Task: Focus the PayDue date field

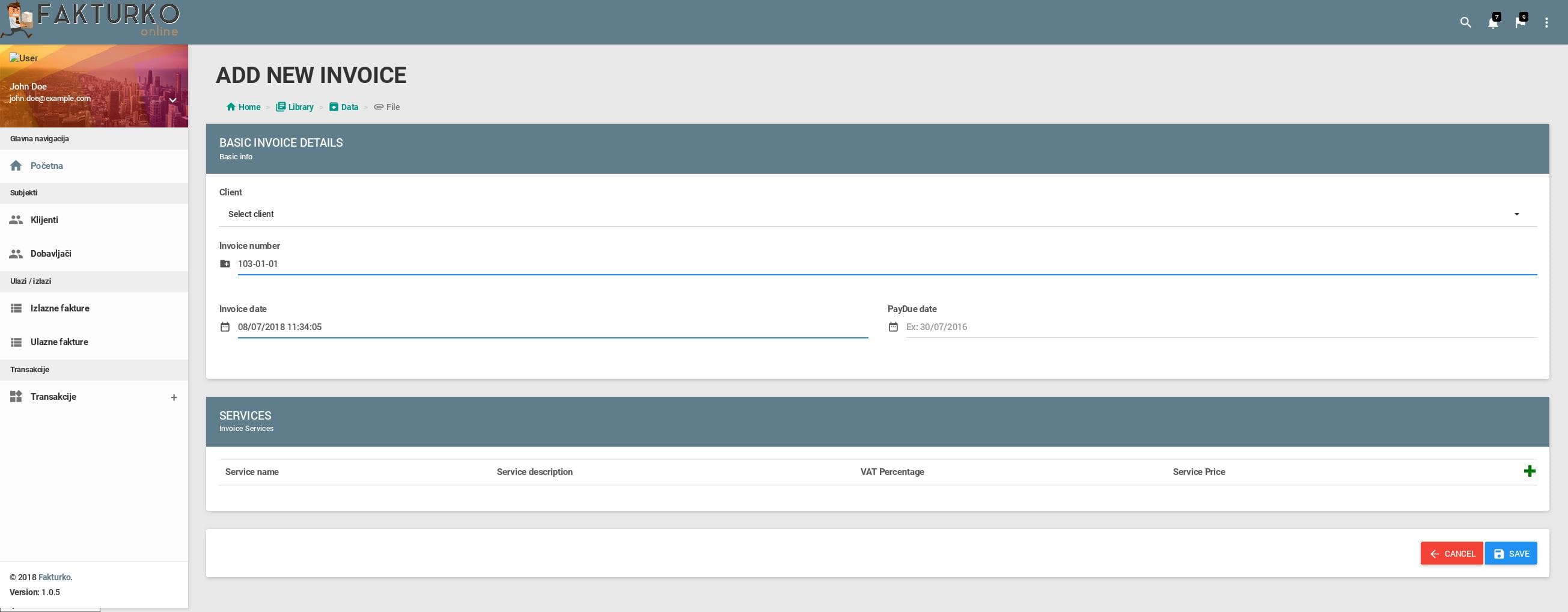Action: 1221,327
